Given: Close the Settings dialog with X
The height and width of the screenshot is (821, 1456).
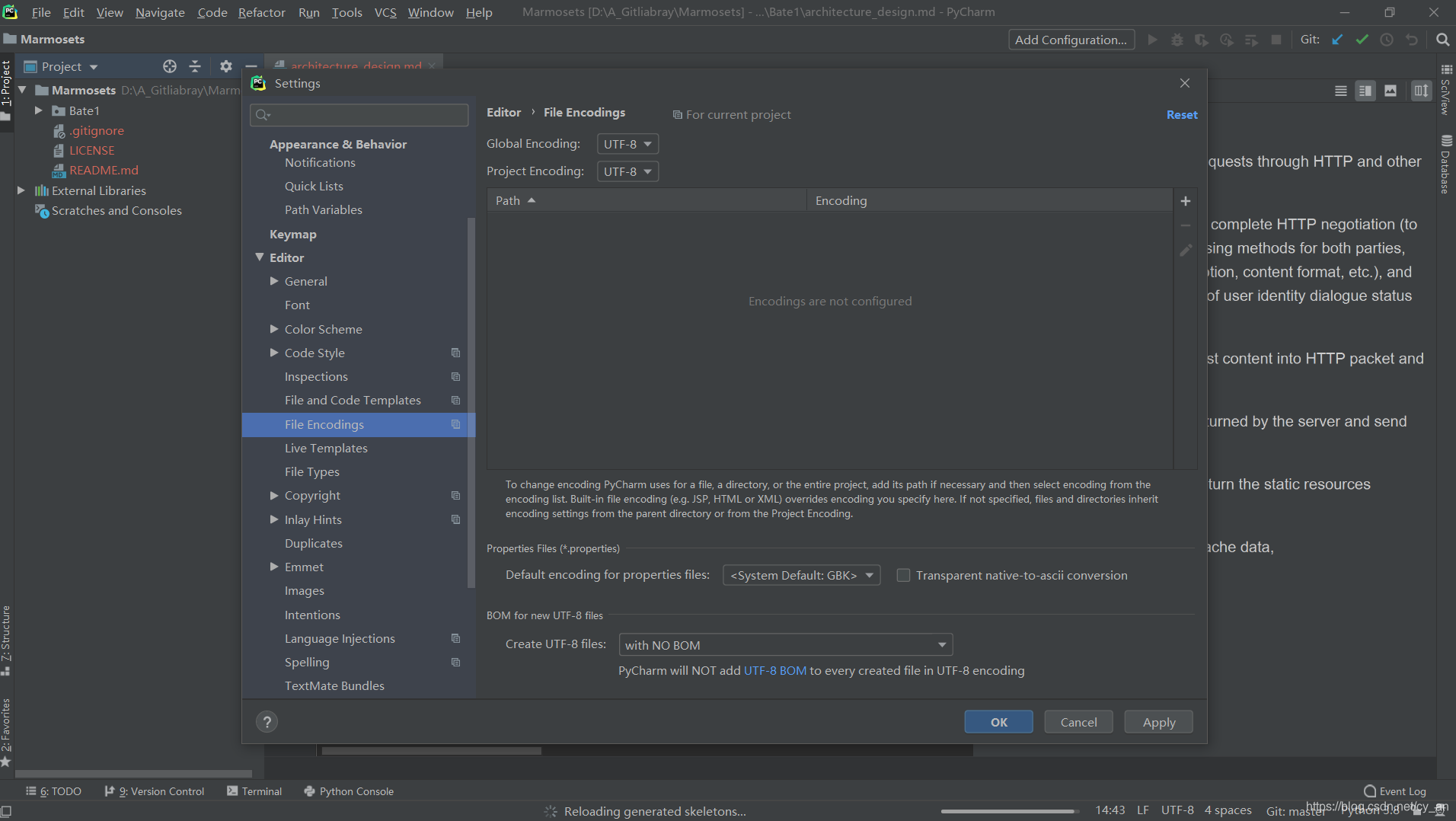Looking at the screenshot, I should click(1184, 83).
